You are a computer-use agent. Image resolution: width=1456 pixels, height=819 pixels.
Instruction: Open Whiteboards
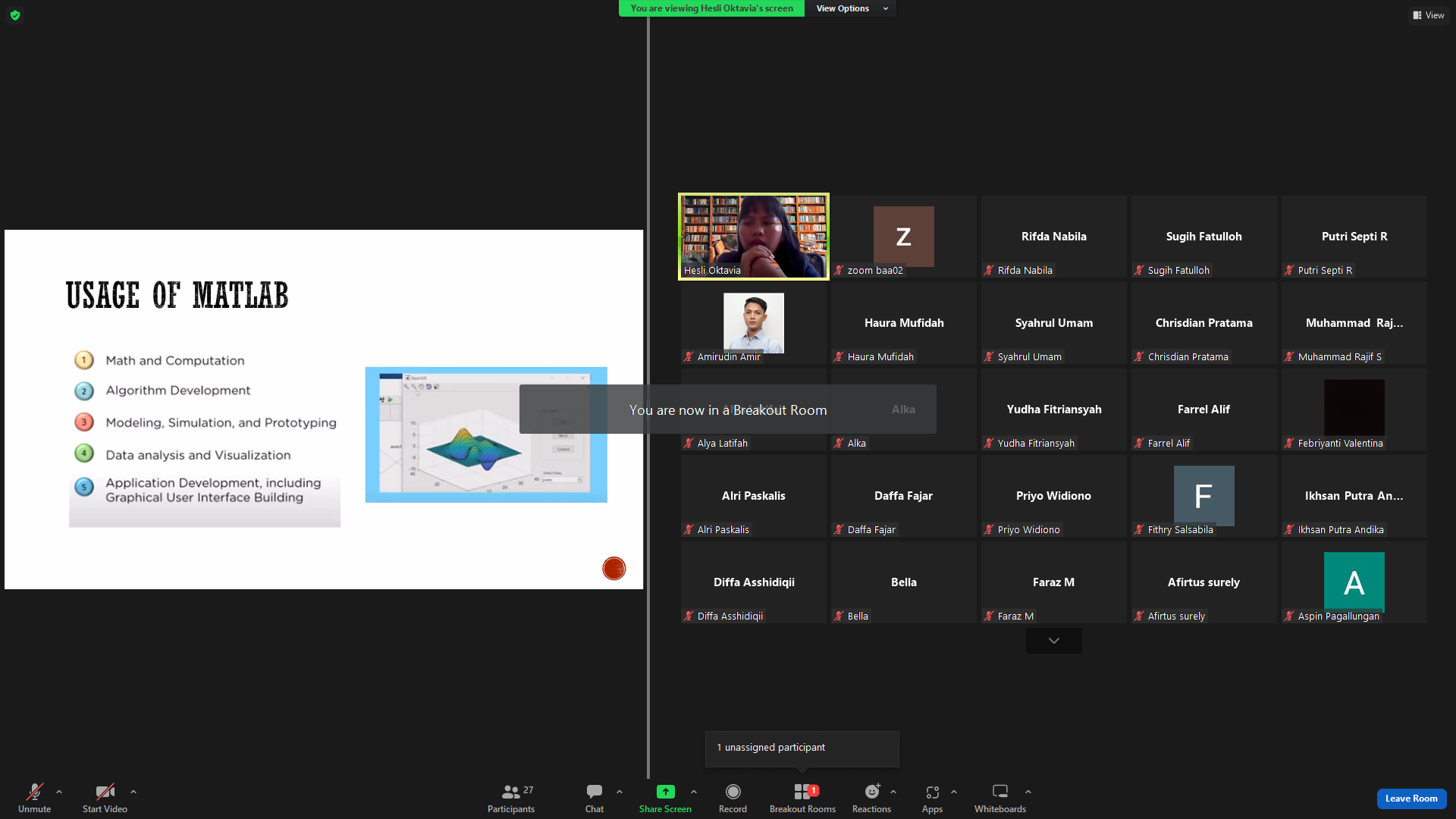(1000, 798)
